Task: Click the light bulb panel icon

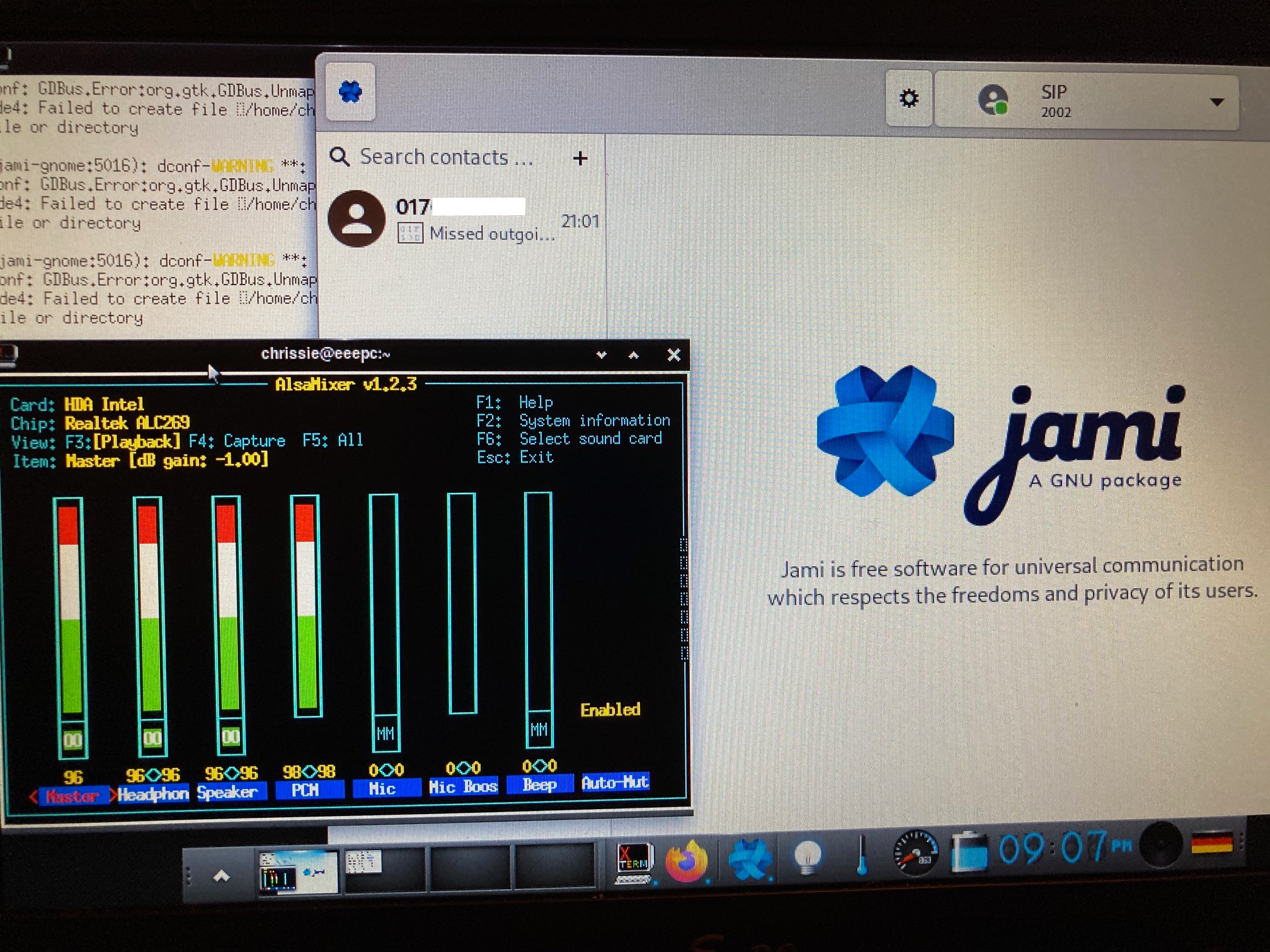Action: click(808, 858)
